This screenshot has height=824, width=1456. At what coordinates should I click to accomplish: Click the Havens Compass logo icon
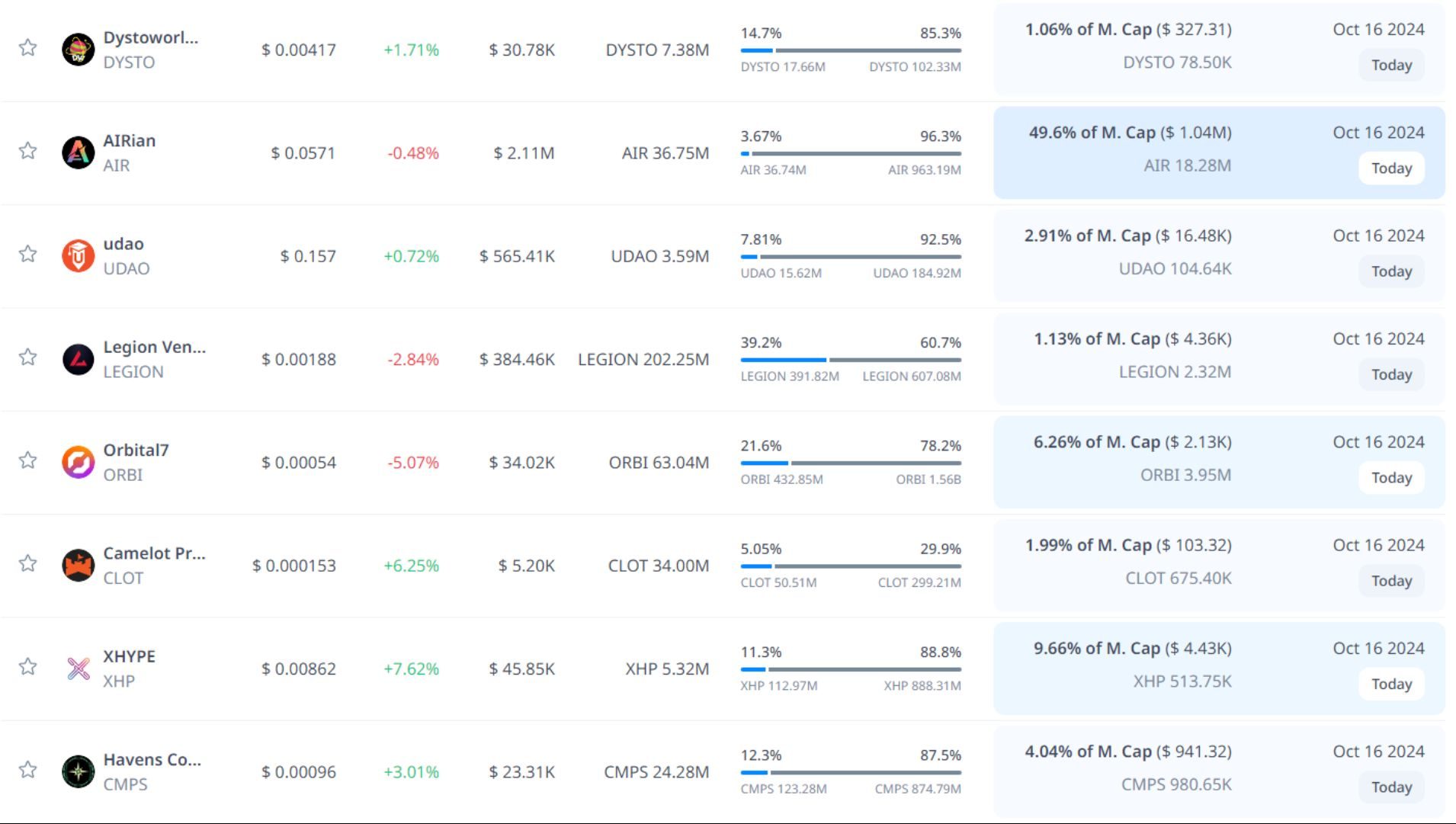[x=78, y=771]
